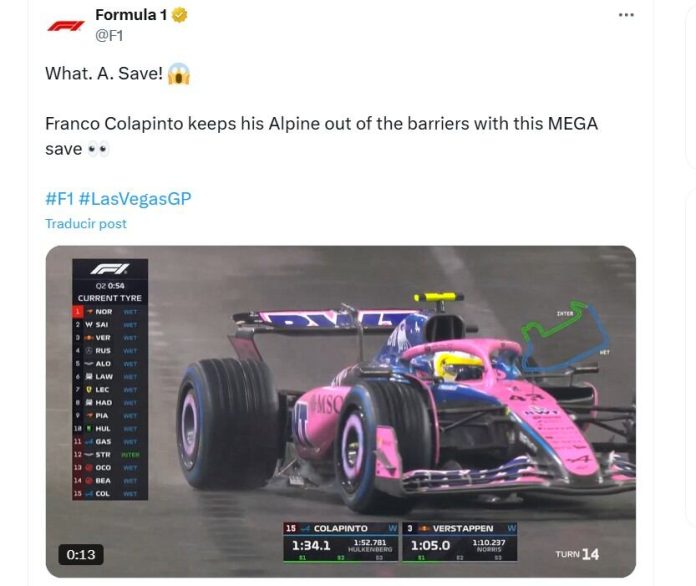The image size is (696, 586).
Task: Click the F1 logo in video overlay
Action: [110, 269]
